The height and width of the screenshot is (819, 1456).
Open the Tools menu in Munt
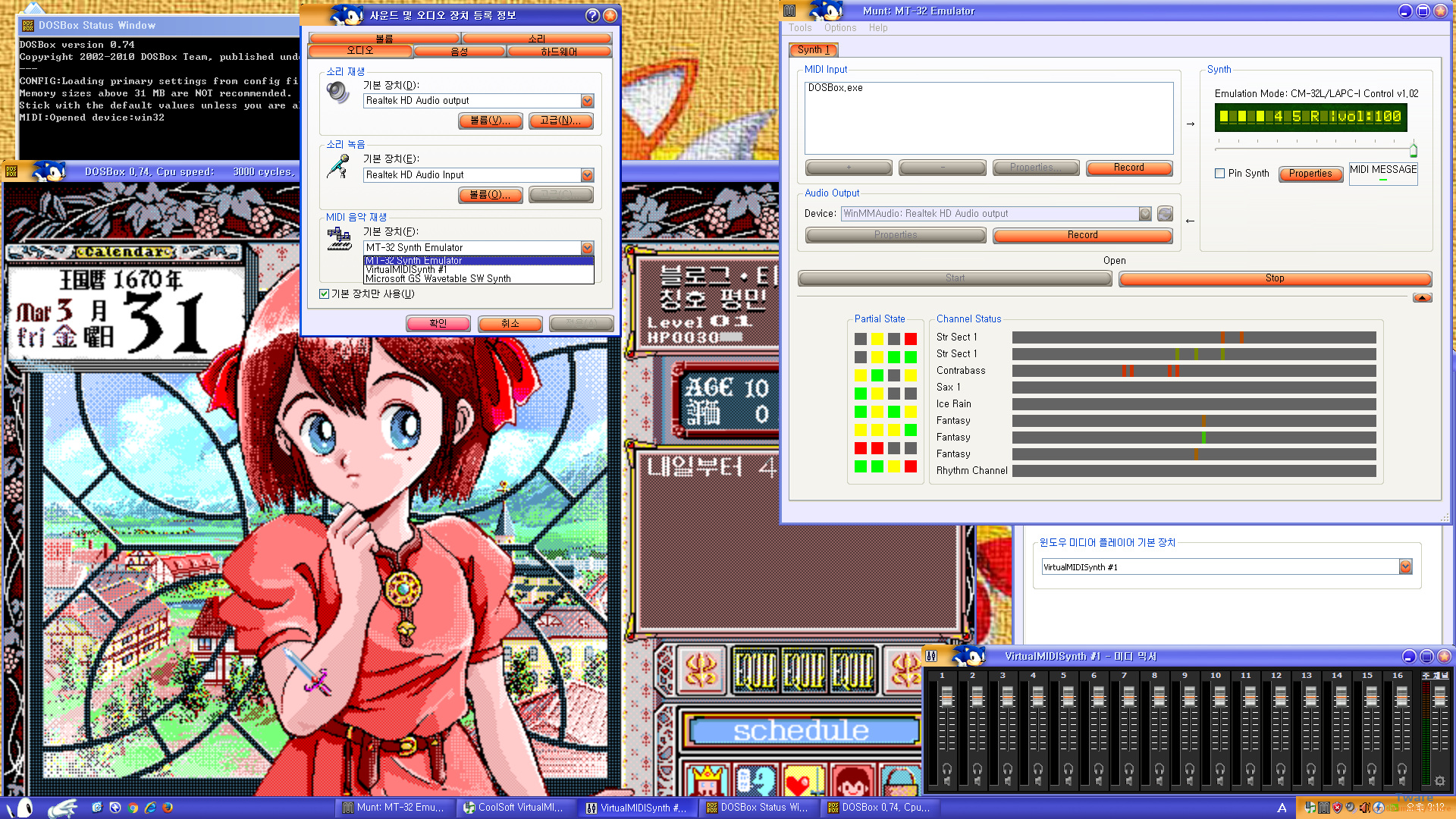(799, 28)
